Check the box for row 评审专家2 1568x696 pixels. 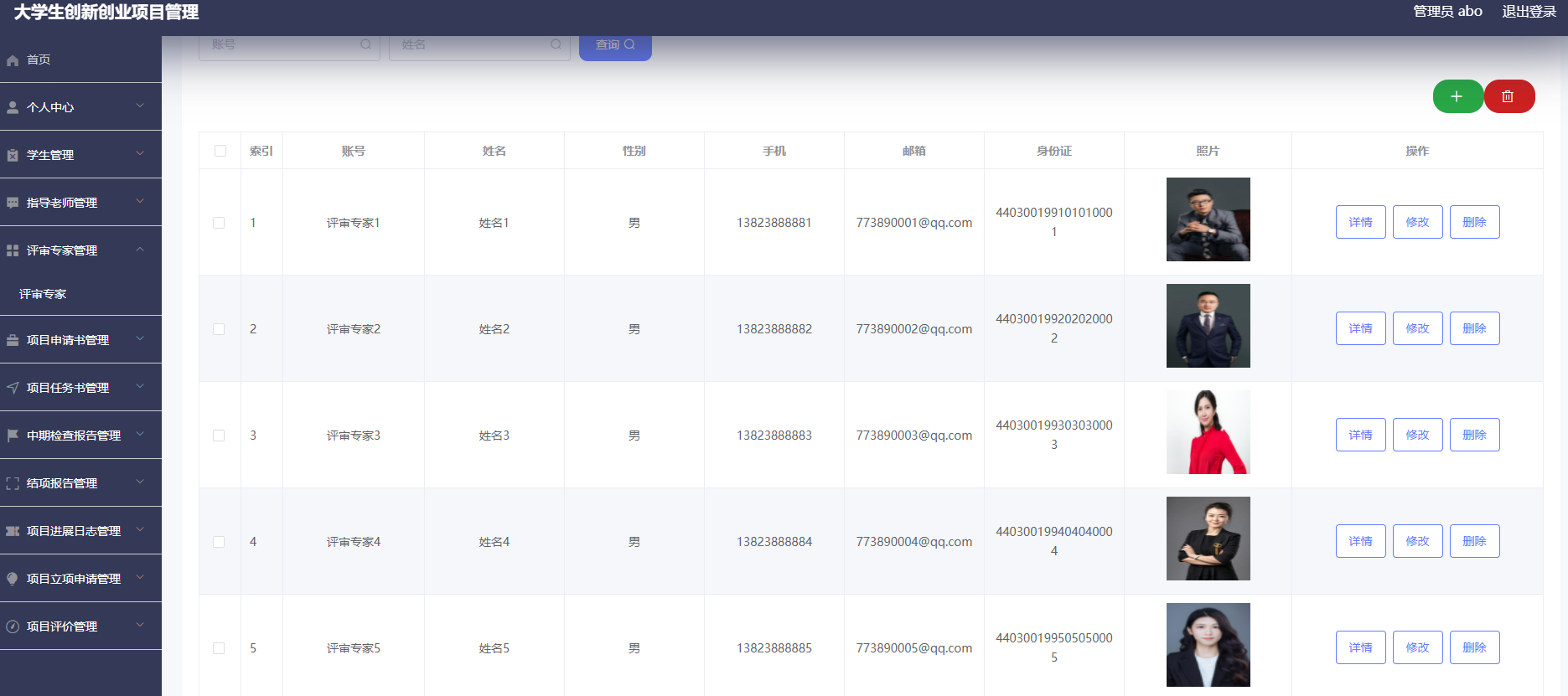(x=219, y=329)
